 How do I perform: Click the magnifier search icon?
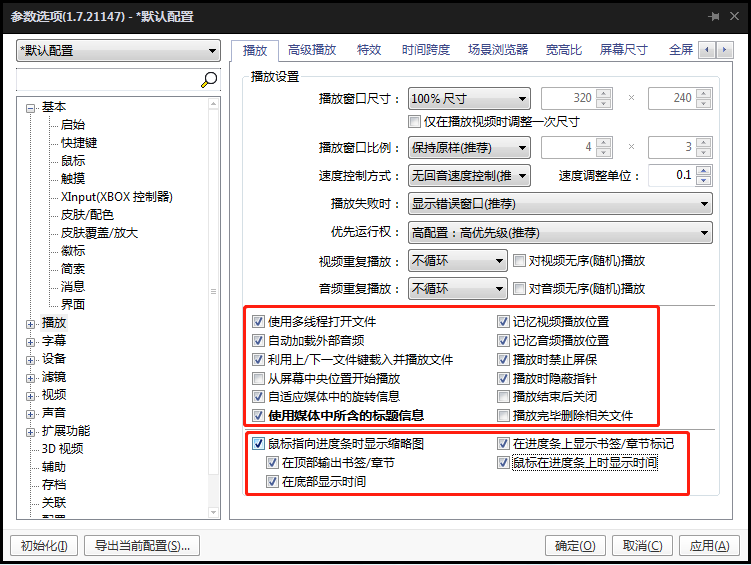pyautogui.click(x=209, y=80)
